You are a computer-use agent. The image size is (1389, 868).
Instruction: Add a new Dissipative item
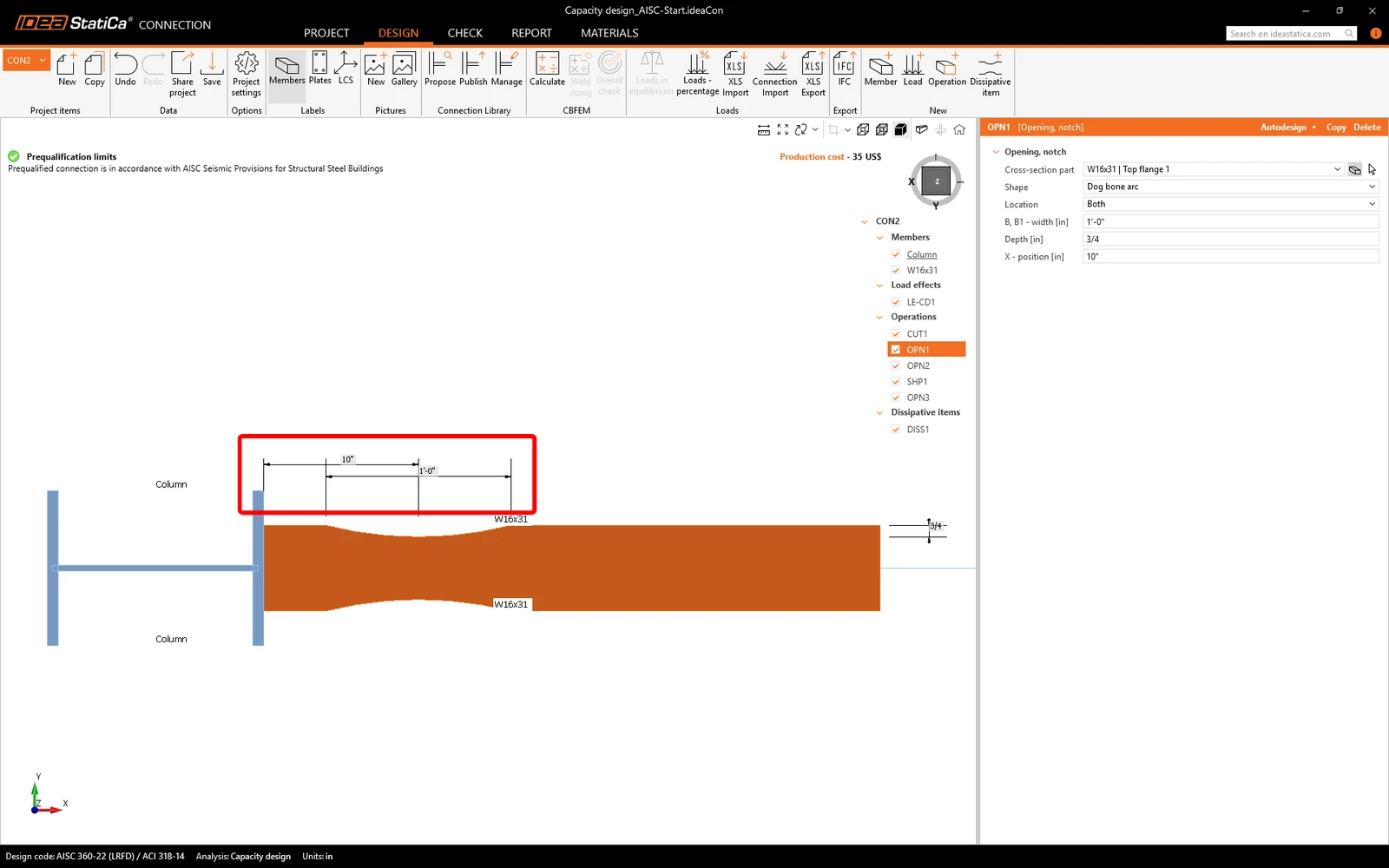[x=991, y=74]
